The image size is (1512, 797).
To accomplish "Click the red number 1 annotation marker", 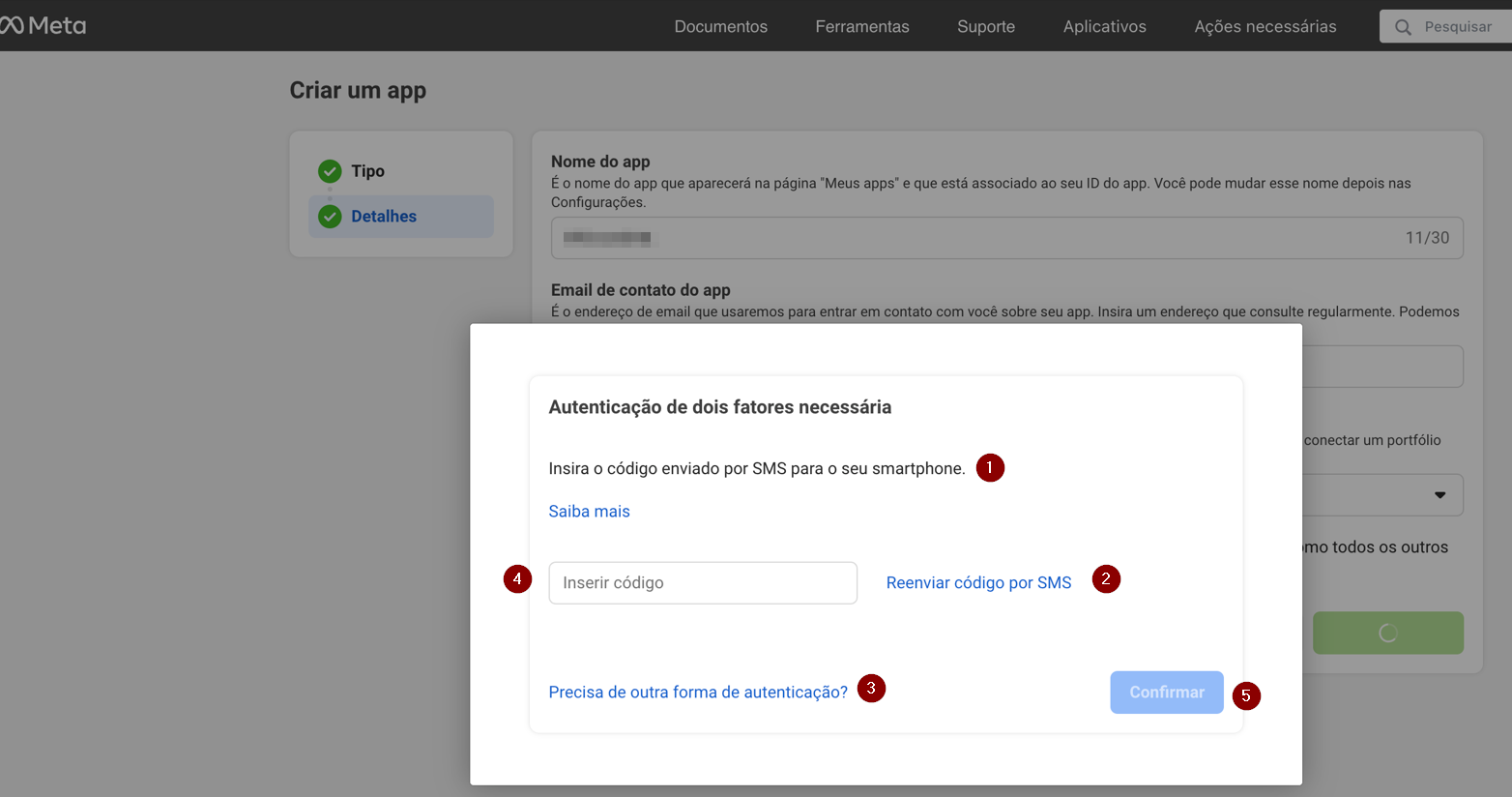I will (x=990, y=468).
